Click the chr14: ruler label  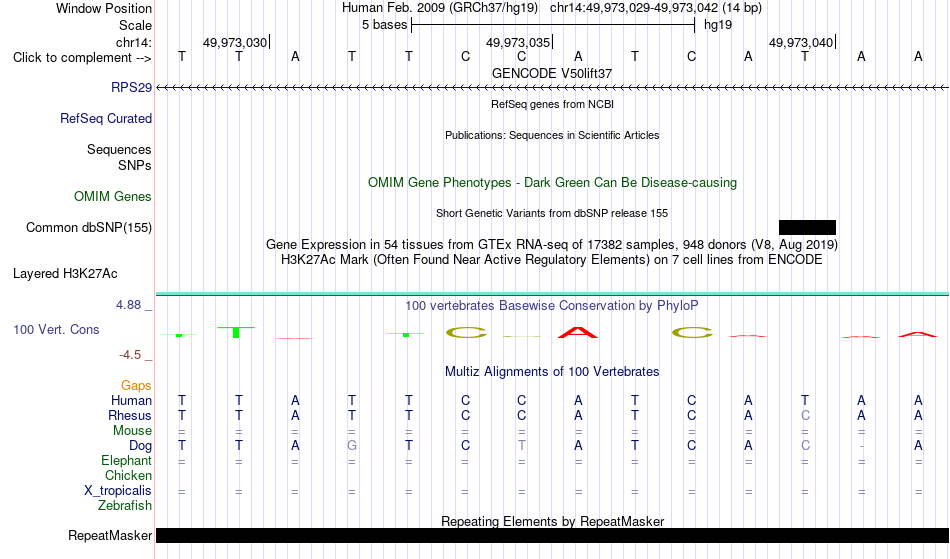133,42
